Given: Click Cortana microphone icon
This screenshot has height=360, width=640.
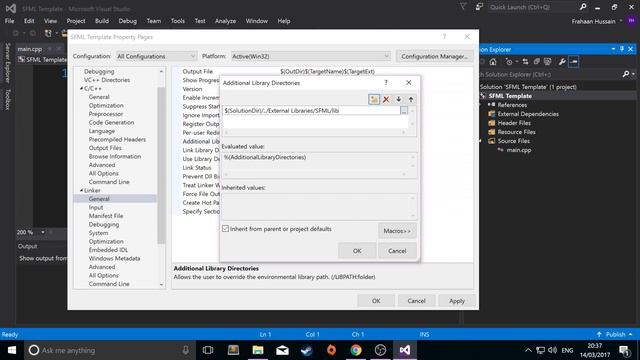Looking at the screenshot, I should click(186, 350).
